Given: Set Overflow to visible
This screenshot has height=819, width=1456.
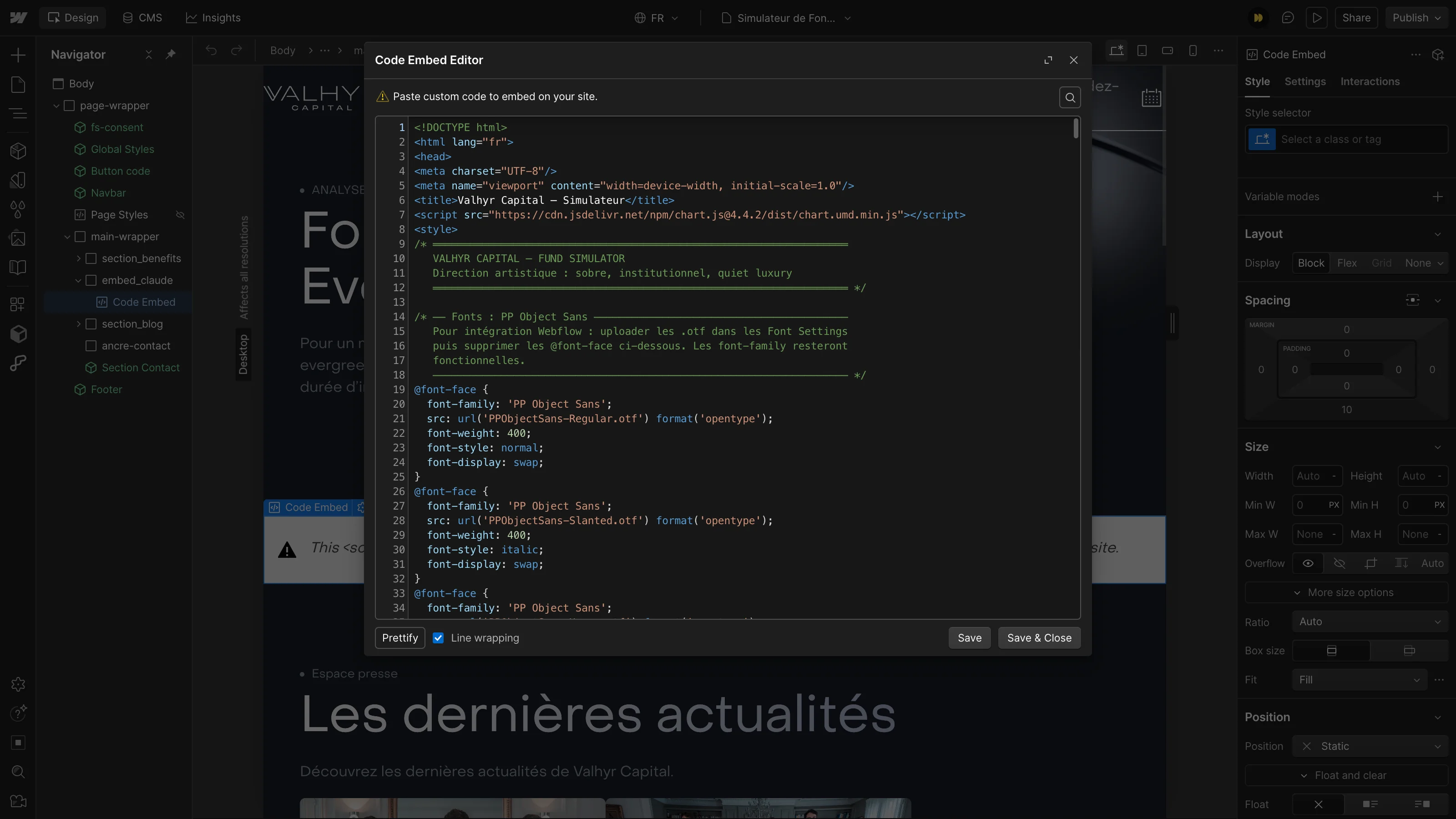Looking at the screenshot, I should [x=1308, y=563].
